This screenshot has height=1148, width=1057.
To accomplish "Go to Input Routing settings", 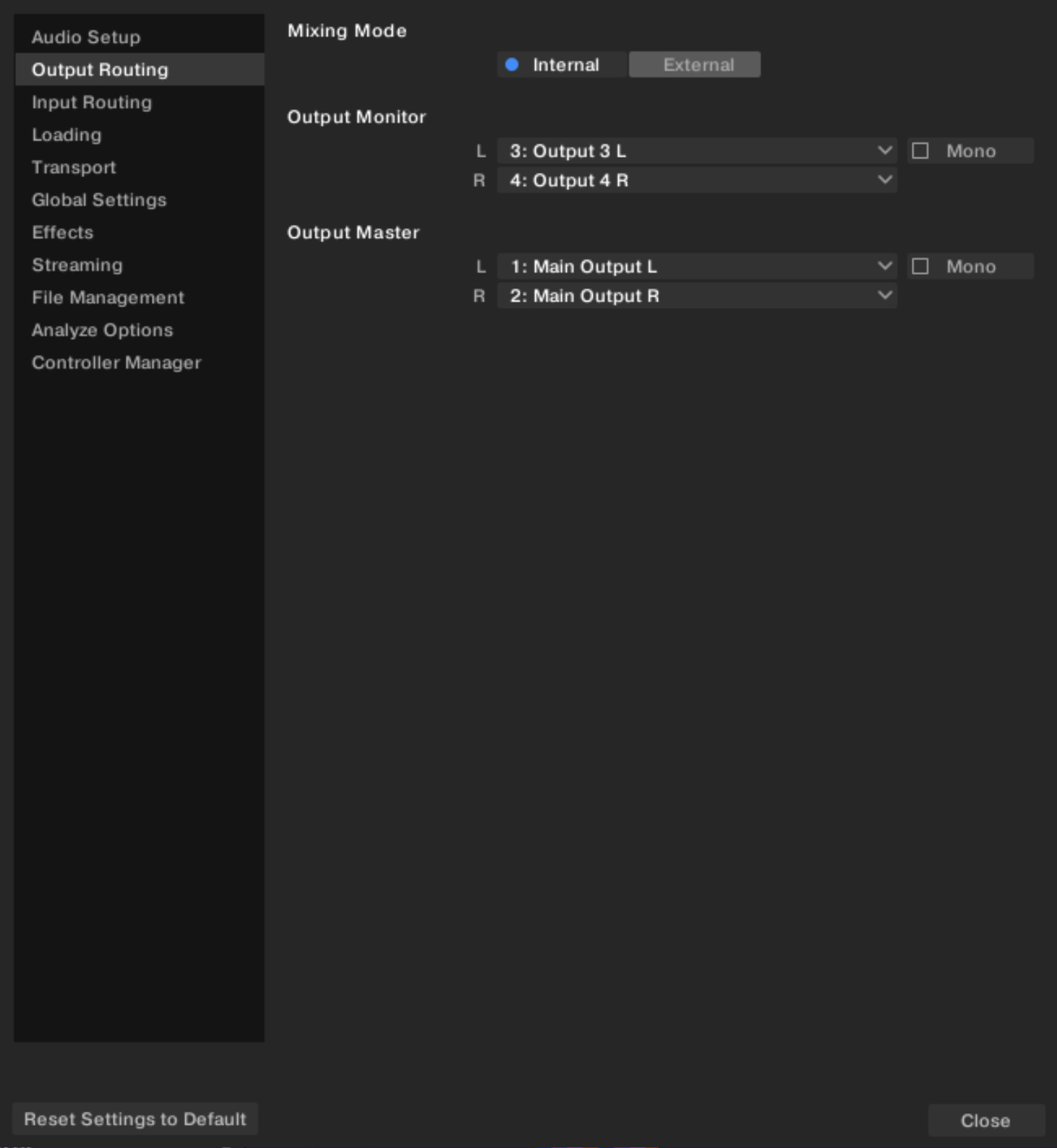I will (x=139, y=102).
